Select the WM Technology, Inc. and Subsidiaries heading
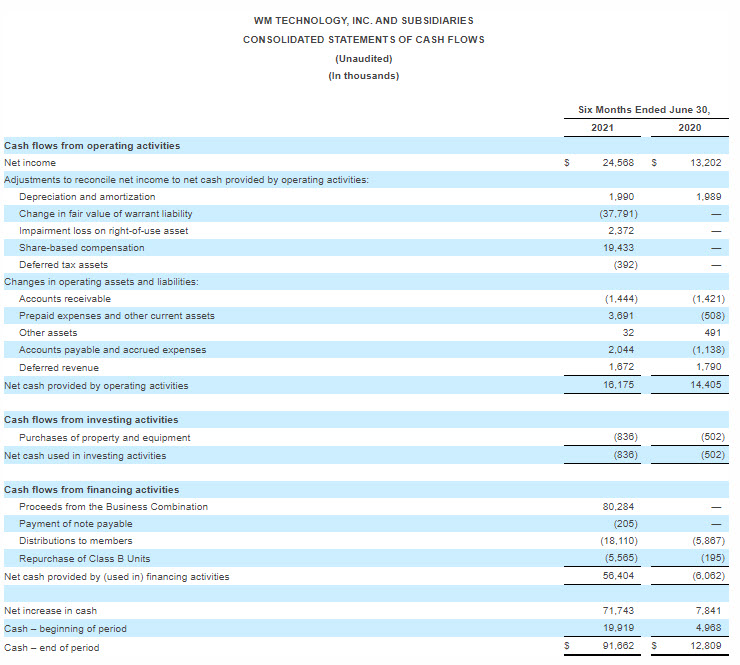 click(x=364, y=20)
